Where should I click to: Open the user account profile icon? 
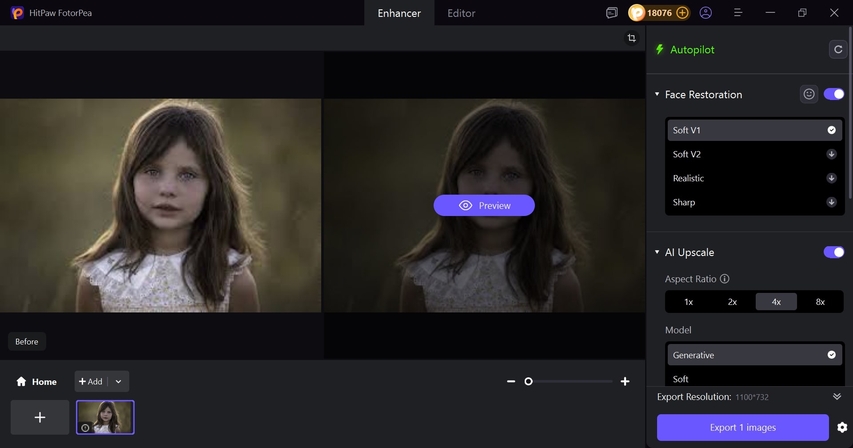[706, 13]
